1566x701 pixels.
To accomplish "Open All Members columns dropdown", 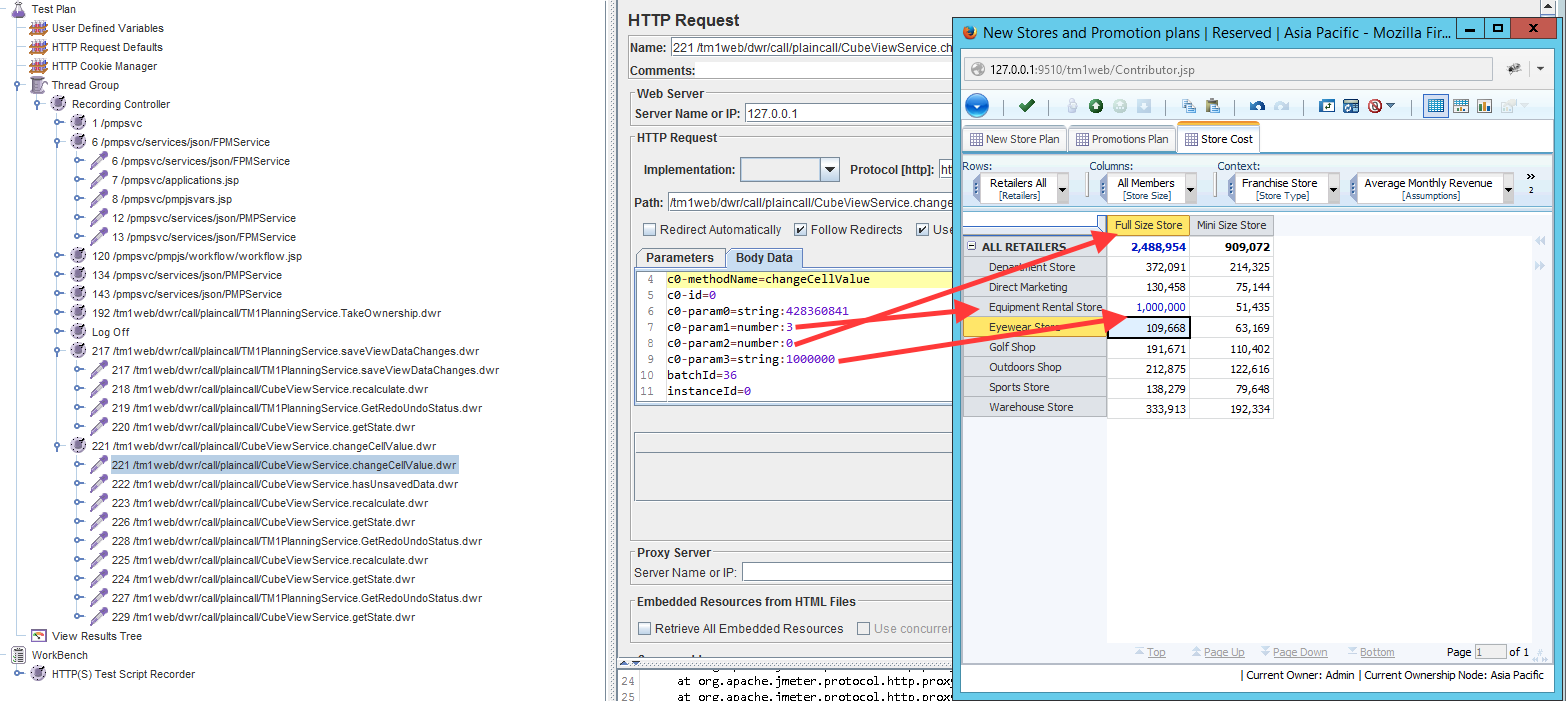I will [x=1190, y=188].
